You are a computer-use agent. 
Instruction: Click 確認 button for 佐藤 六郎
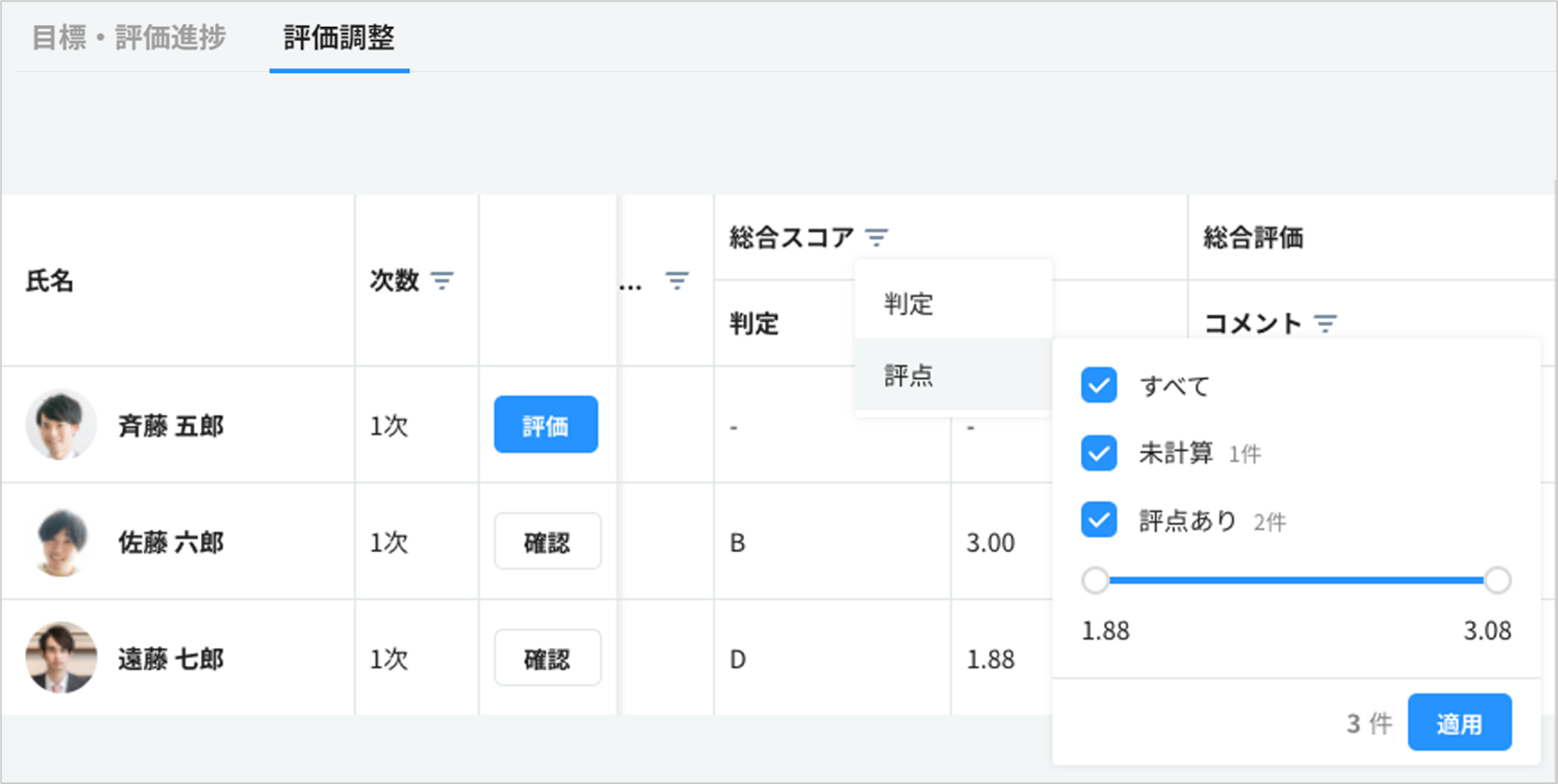[x=547, y=542]
